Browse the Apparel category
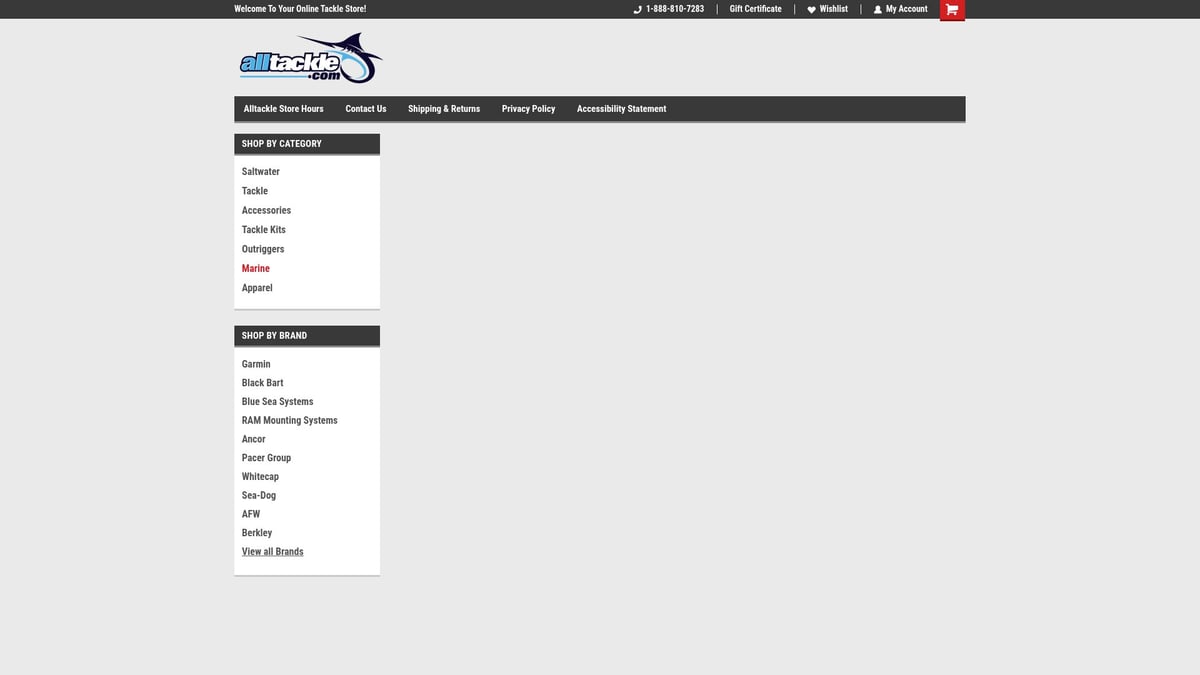Screen dimensions: 1200x675 (257, 288)
